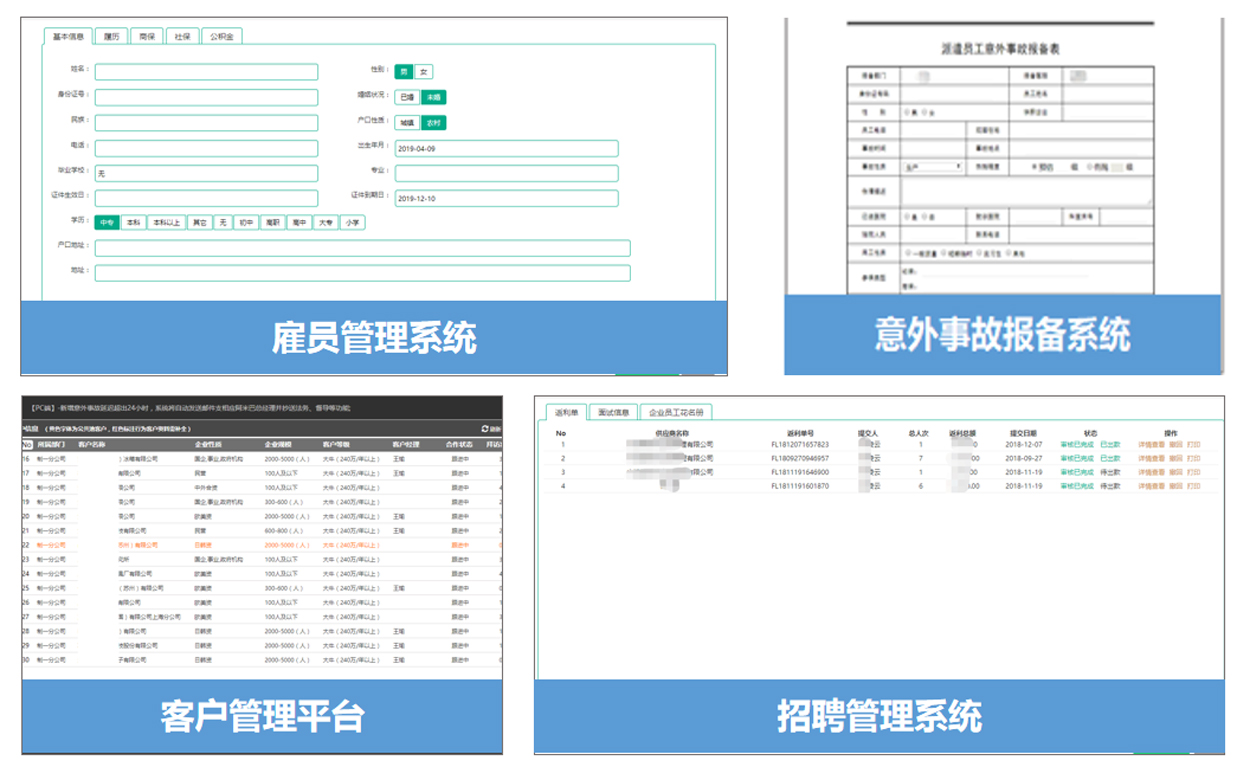Switch to the 企业员工花名册 tab
1240x767 pixels.
[676, 412]
